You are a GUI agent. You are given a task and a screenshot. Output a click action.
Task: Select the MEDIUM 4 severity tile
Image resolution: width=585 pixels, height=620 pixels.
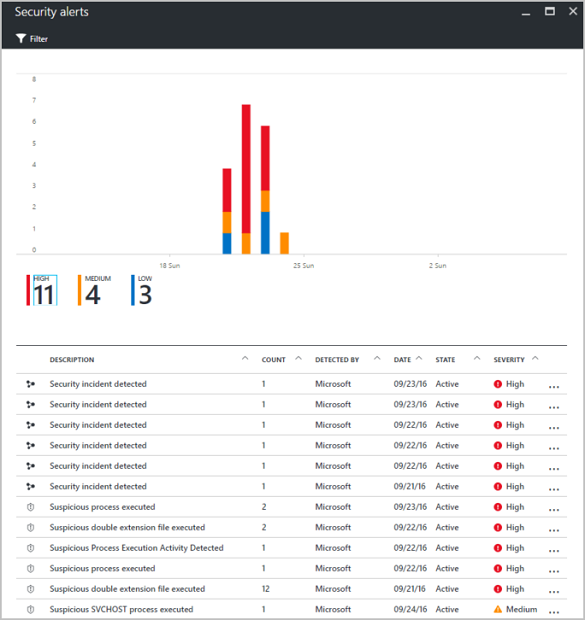pos(94,291)
